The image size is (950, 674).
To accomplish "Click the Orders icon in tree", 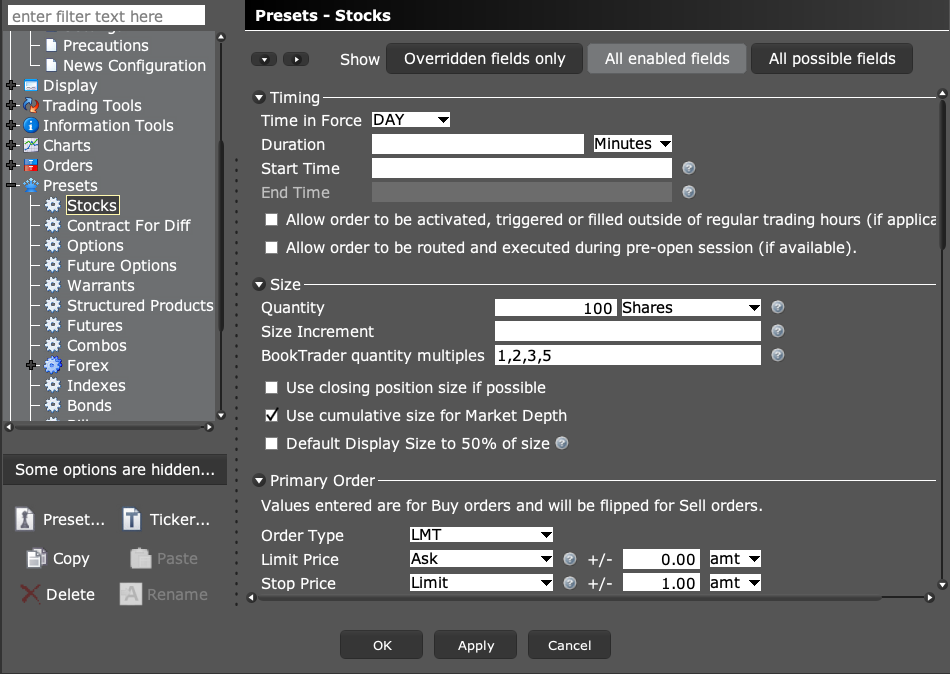I will pos(31,165).
